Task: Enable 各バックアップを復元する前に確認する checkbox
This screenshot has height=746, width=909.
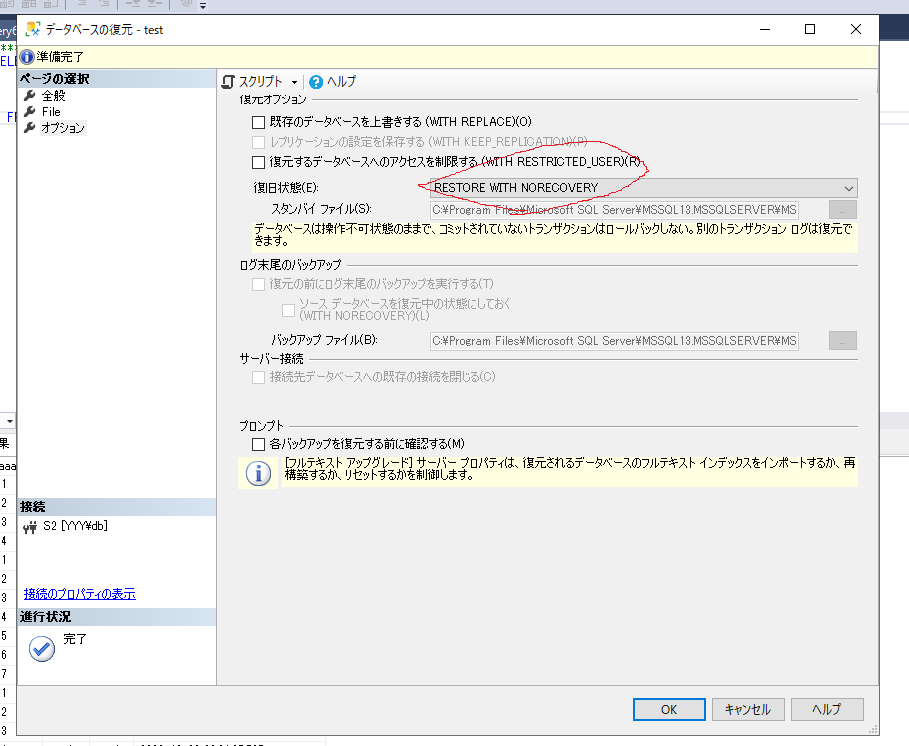Action: click(259, 445)
